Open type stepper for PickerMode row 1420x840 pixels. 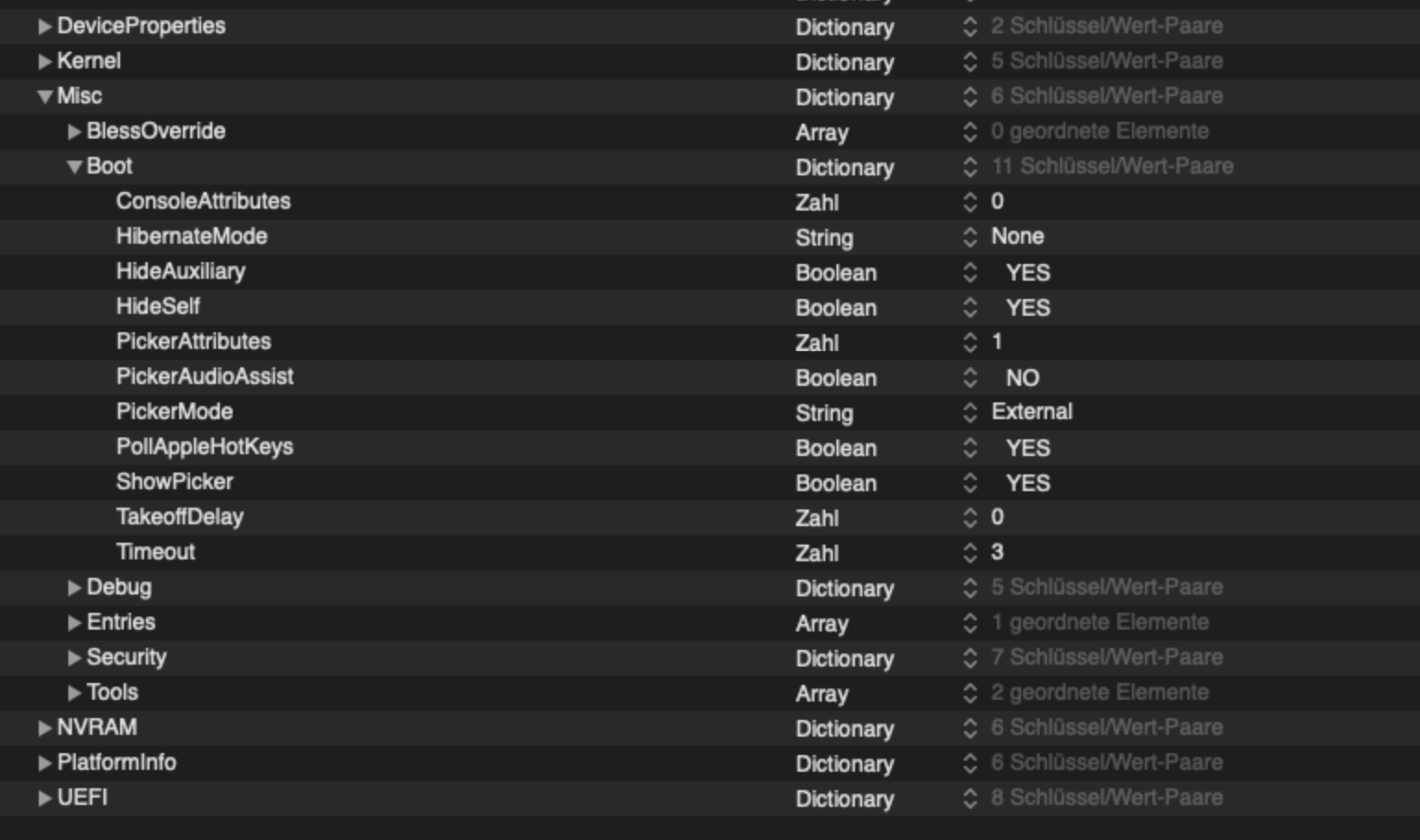pyautogui.click(x=969, y=413)
